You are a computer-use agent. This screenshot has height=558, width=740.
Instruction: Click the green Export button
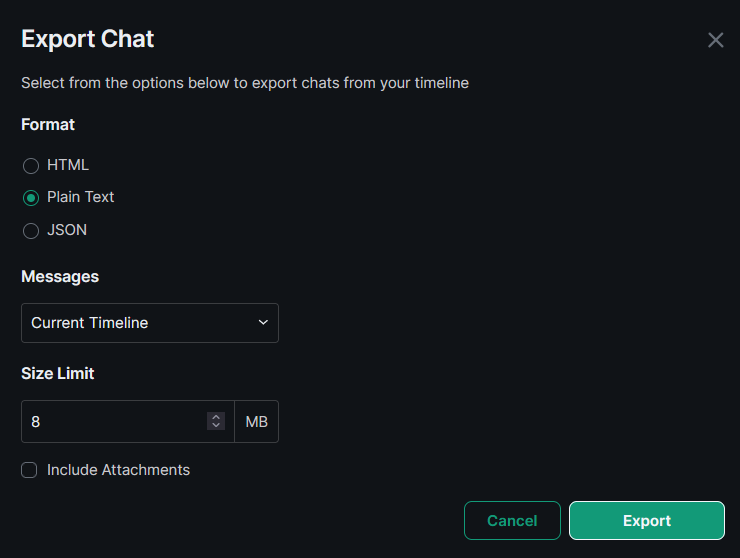click(x=646, y=521)
